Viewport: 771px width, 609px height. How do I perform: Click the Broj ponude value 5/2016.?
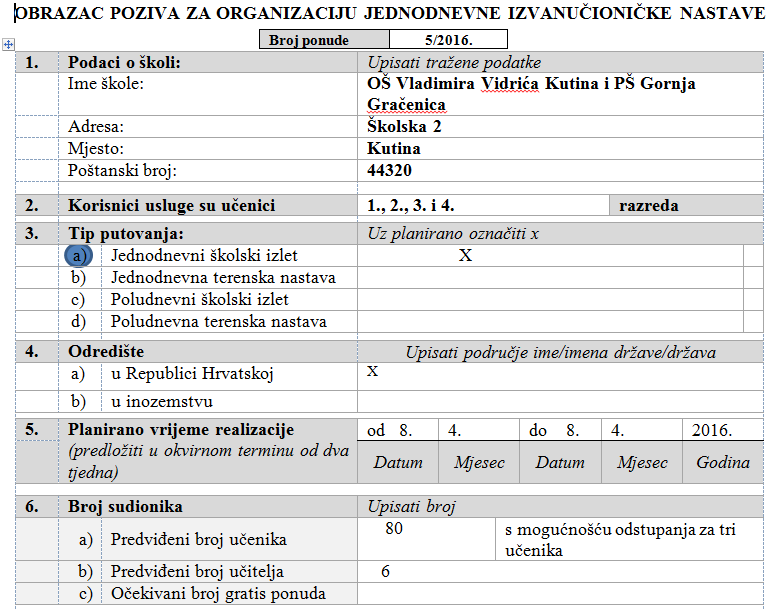[448, 40]
